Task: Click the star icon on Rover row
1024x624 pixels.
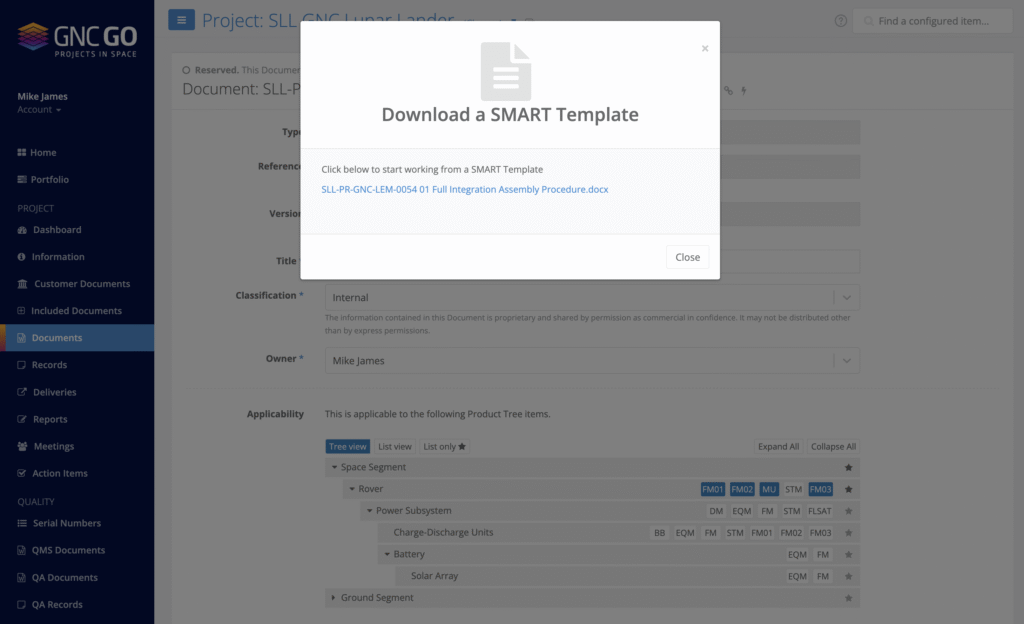Action: tap(849, 489)
